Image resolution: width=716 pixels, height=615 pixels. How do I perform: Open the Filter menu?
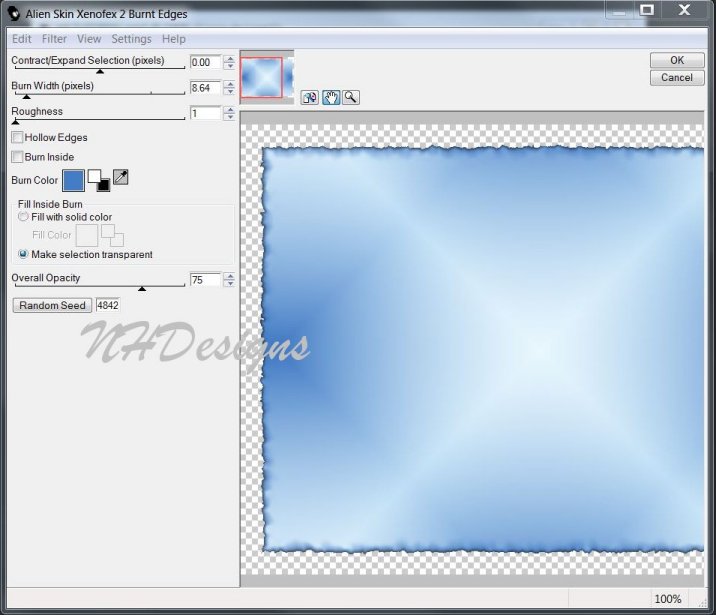pyautogui.click(x=54, y=39)
